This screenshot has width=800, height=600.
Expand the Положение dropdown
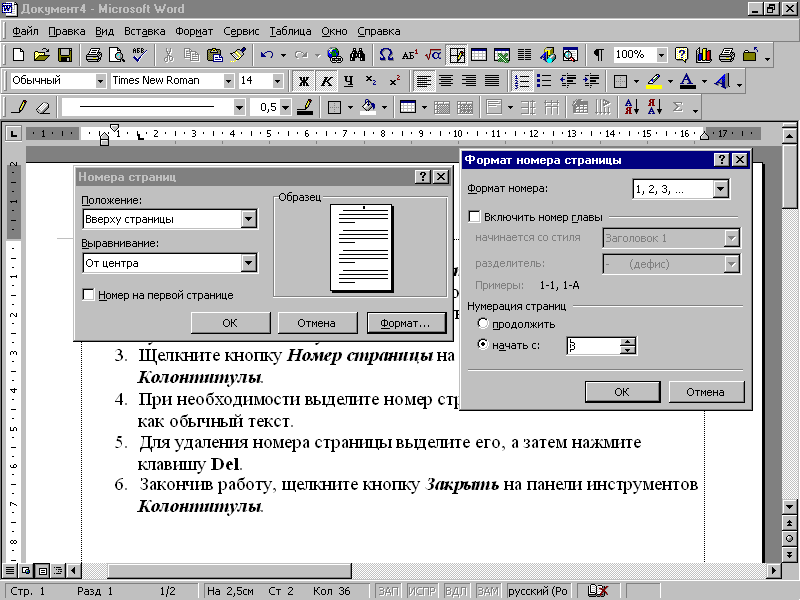[248, 219]
